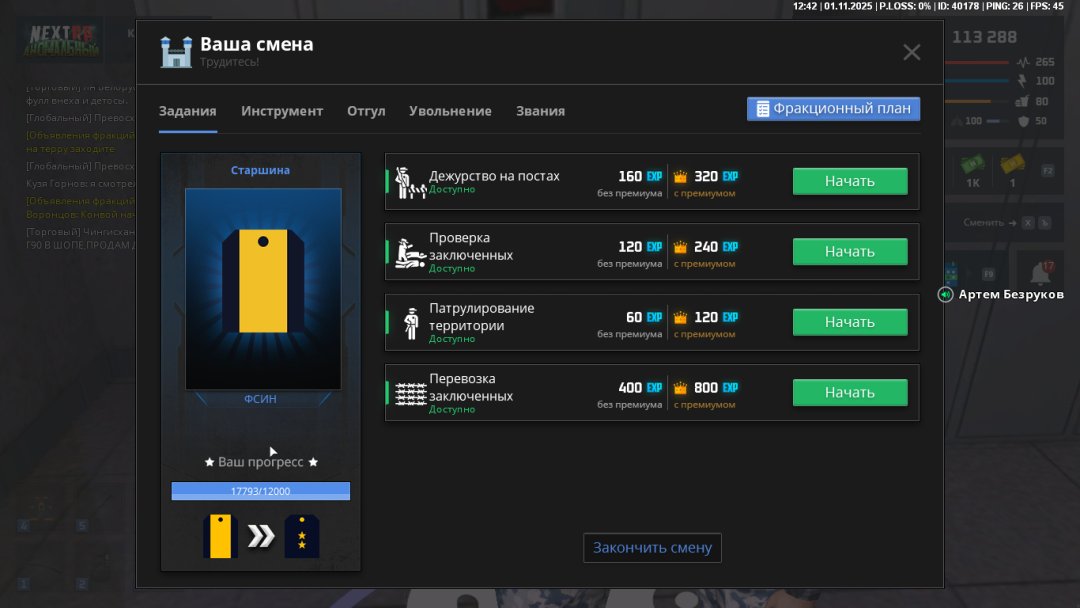Open the Инструмент tab
Viewport: 1080px width, 608px height.
point(282,111)
